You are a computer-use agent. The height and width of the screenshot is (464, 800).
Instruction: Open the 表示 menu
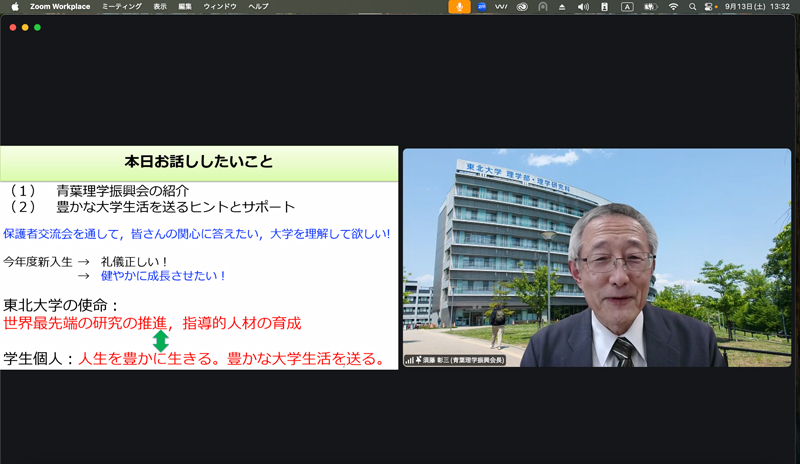160,7
